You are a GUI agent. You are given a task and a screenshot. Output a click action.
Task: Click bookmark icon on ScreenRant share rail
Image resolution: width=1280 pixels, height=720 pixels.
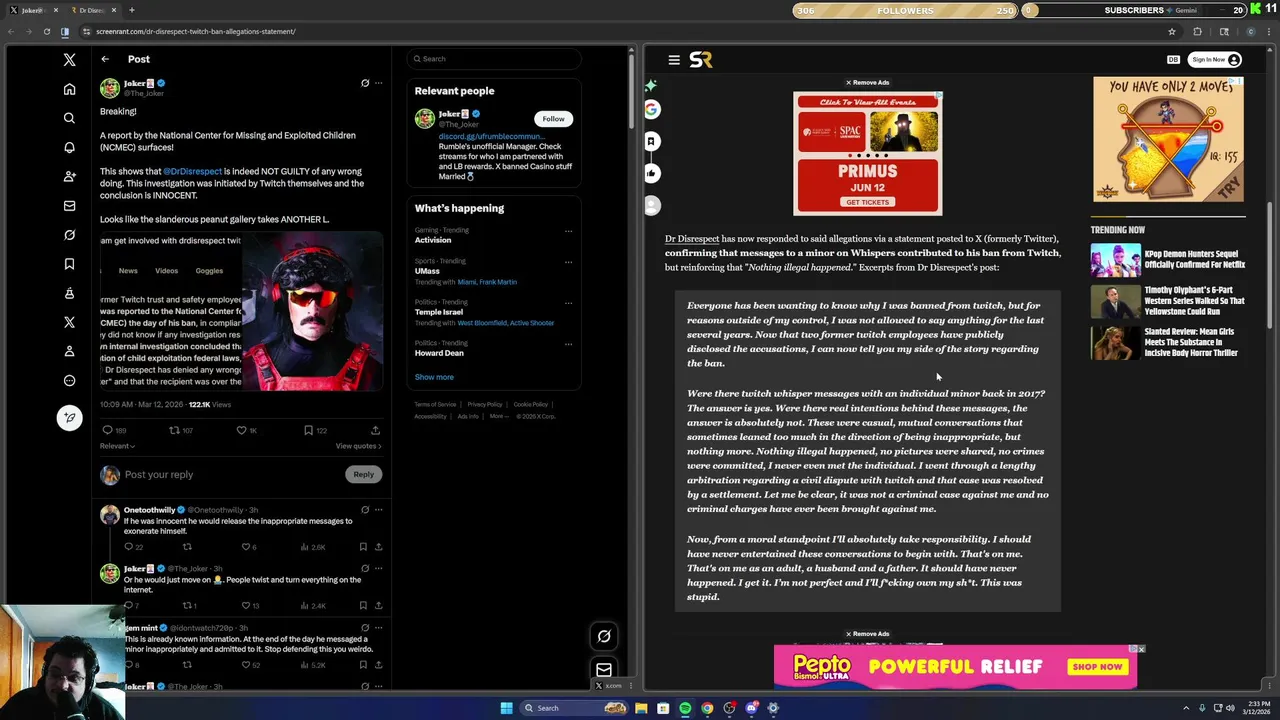652,141
